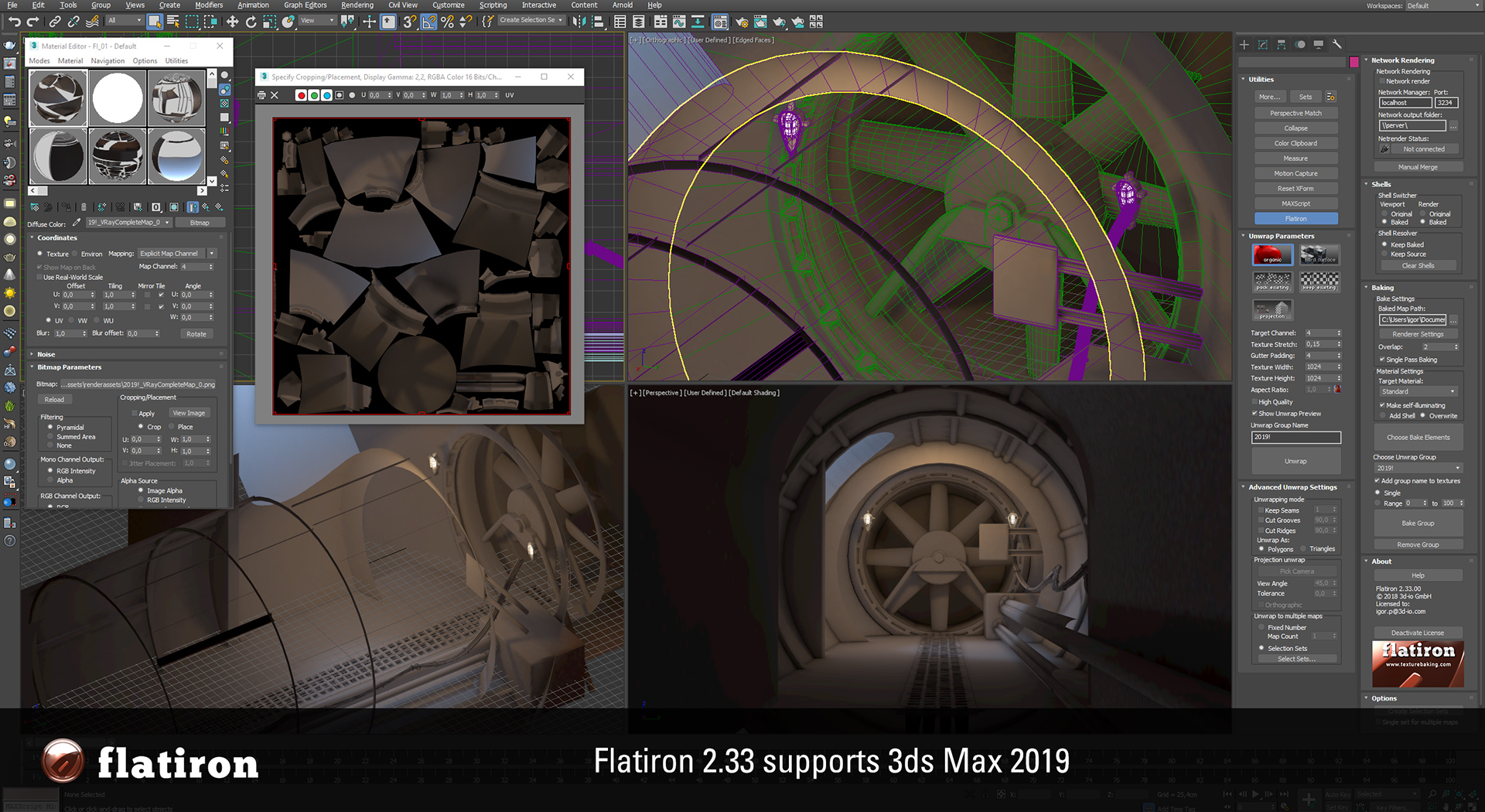Open the Rendering menu
The height and width of the screenshot is (812, 1485).
click(357, 5)
